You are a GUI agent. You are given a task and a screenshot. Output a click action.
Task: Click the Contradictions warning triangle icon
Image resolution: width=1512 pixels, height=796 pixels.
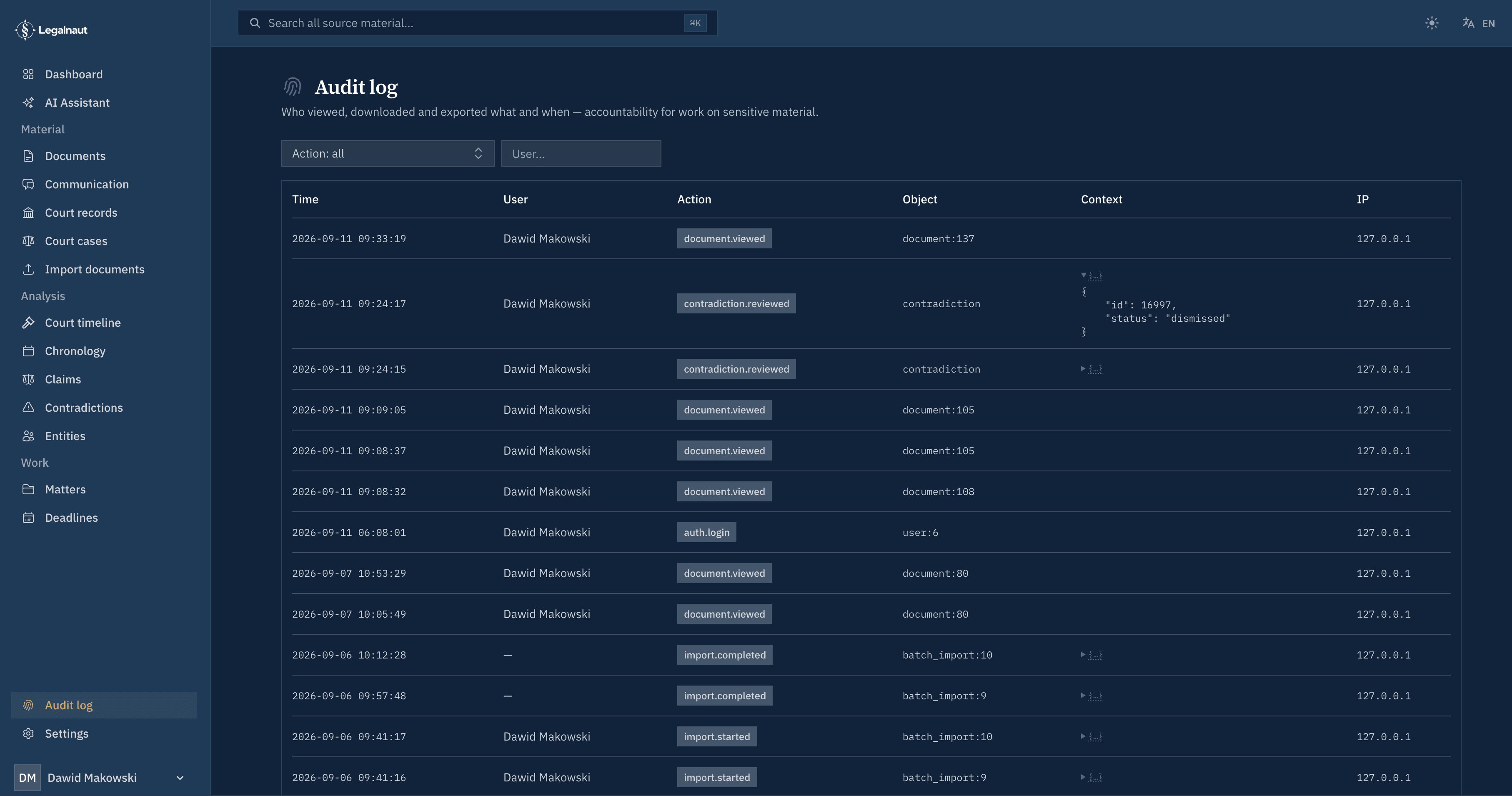coord(28,408)
